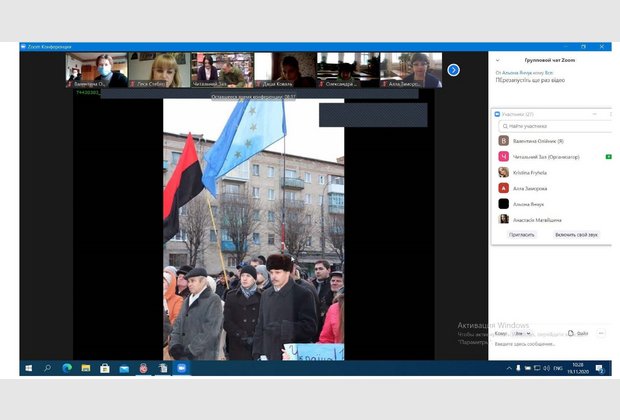Click the next participants arrow in video strip

click(x=453, y=70)
